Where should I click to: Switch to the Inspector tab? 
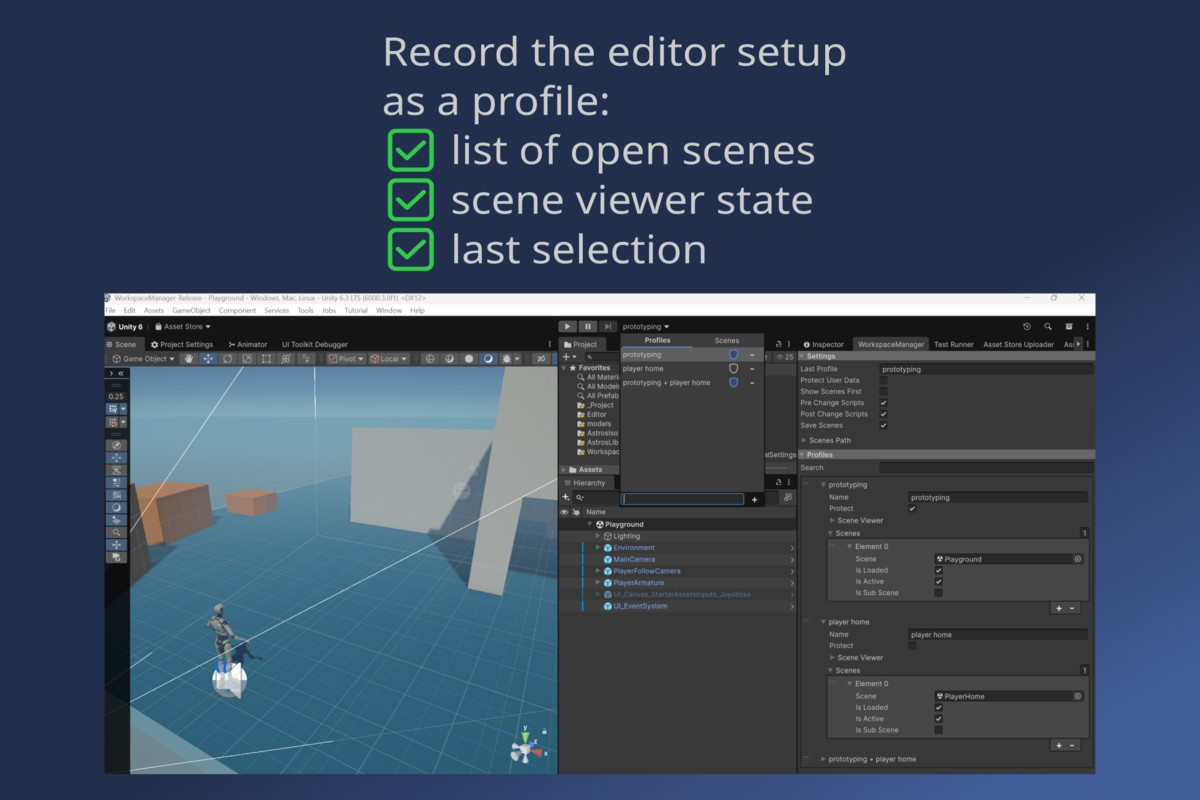coord(824,344)
